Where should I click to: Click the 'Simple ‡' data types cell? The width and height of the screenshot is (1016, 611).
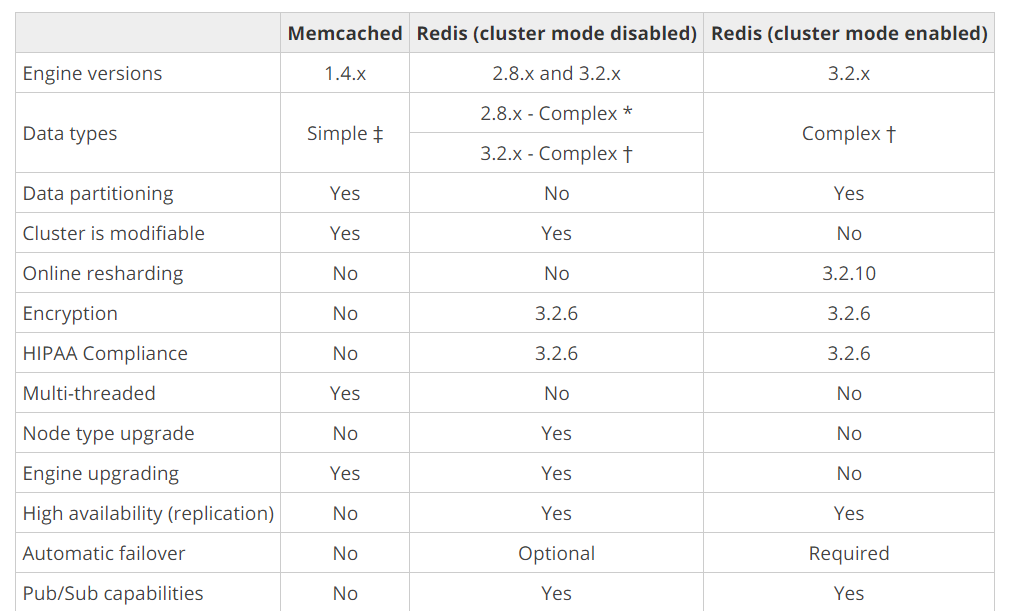[x=345, y=134]
